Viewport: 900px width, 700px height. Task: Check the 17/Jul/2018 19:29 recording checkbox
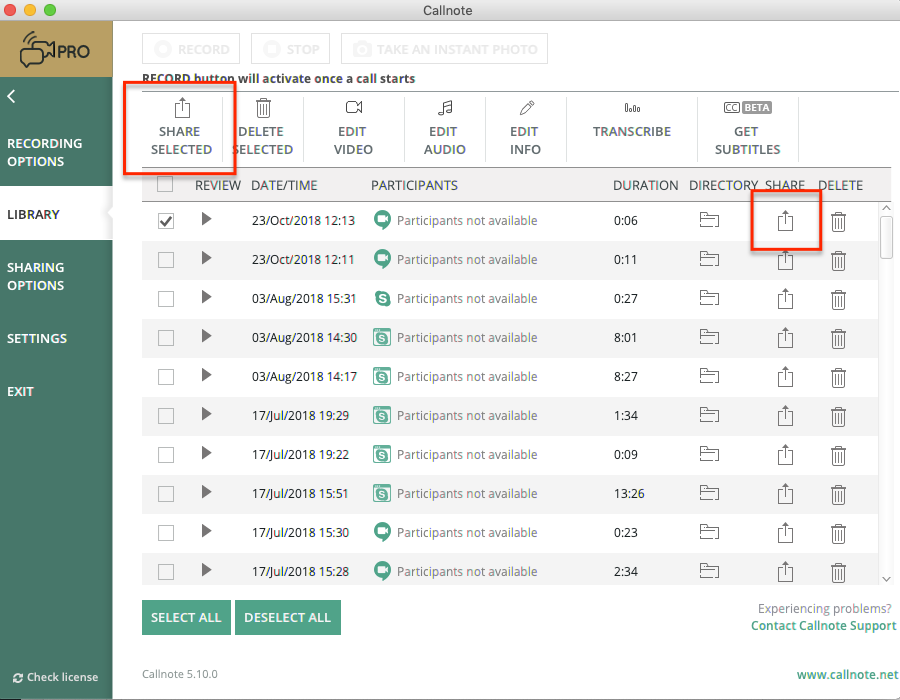[166, 416]
